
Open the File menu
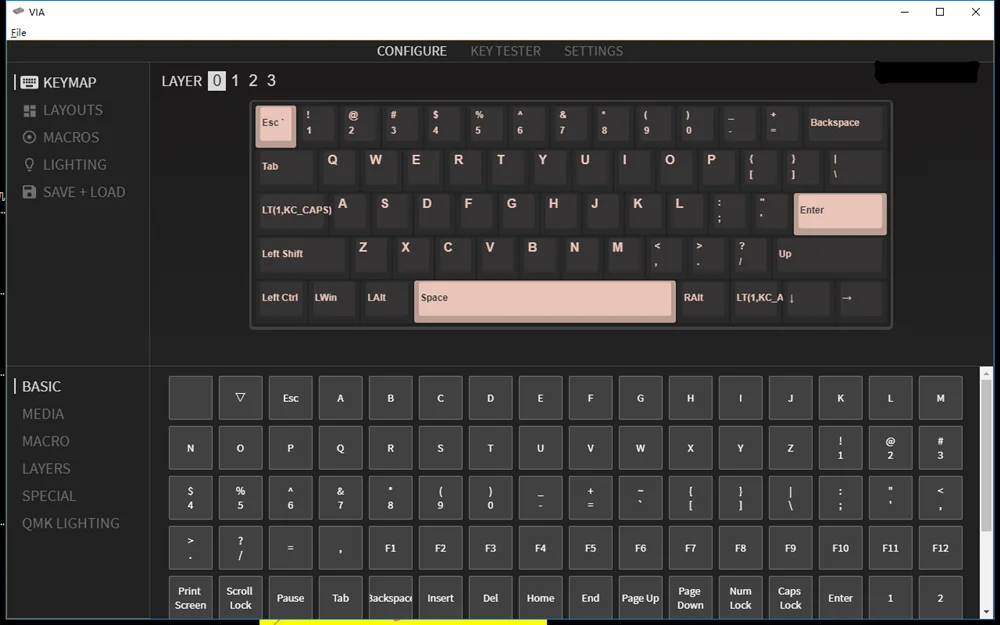[18, 33]
